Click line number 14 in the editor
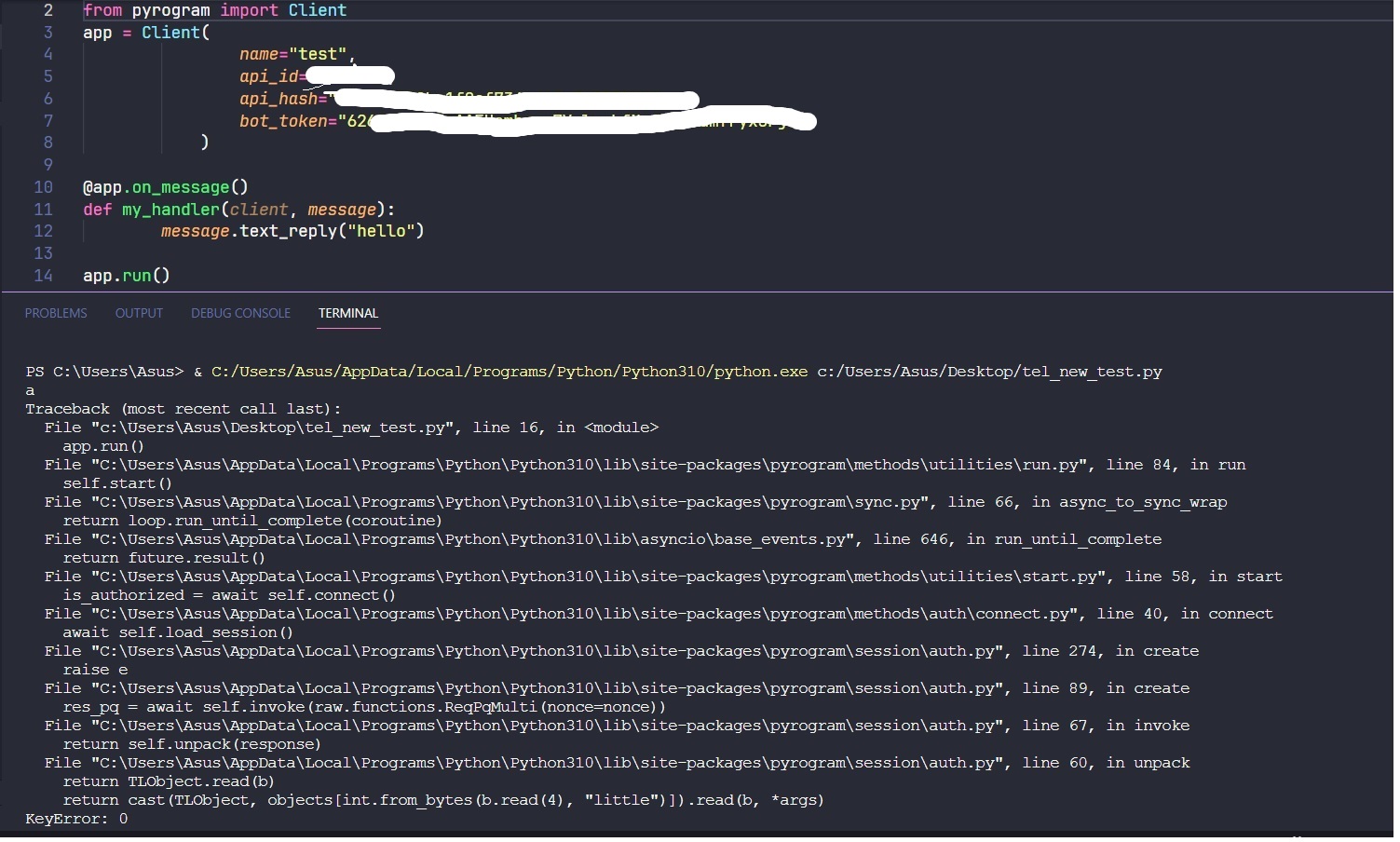1400x842 pixels. pos(43,276)
